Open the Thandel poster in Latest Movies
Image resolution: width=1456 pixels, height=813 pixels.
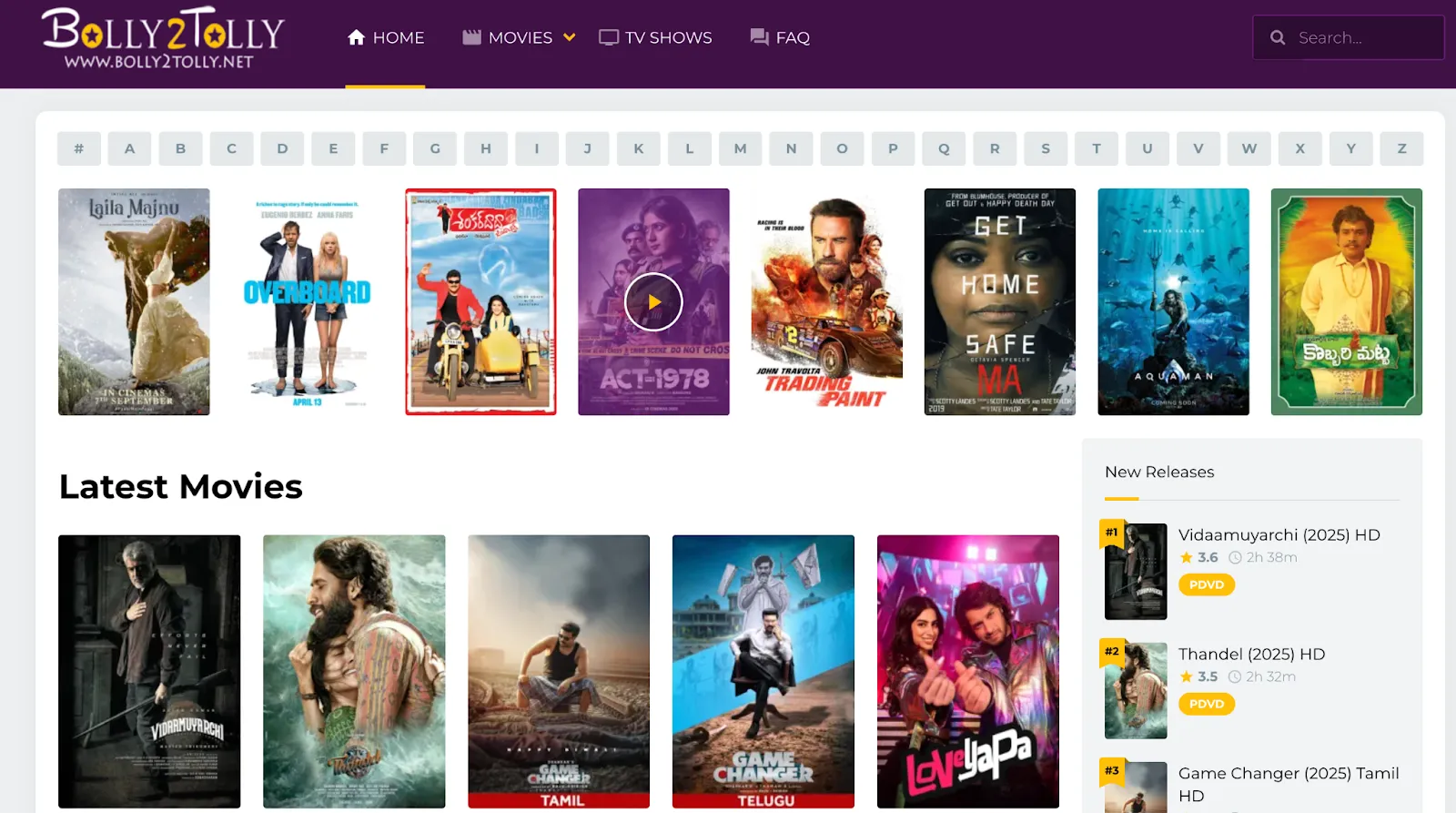coord(354,672)
